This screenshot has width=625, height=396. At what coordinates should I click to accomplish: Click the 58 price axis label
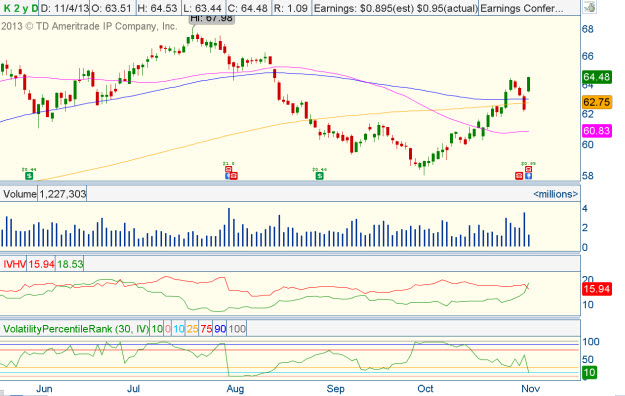point(588,175)
